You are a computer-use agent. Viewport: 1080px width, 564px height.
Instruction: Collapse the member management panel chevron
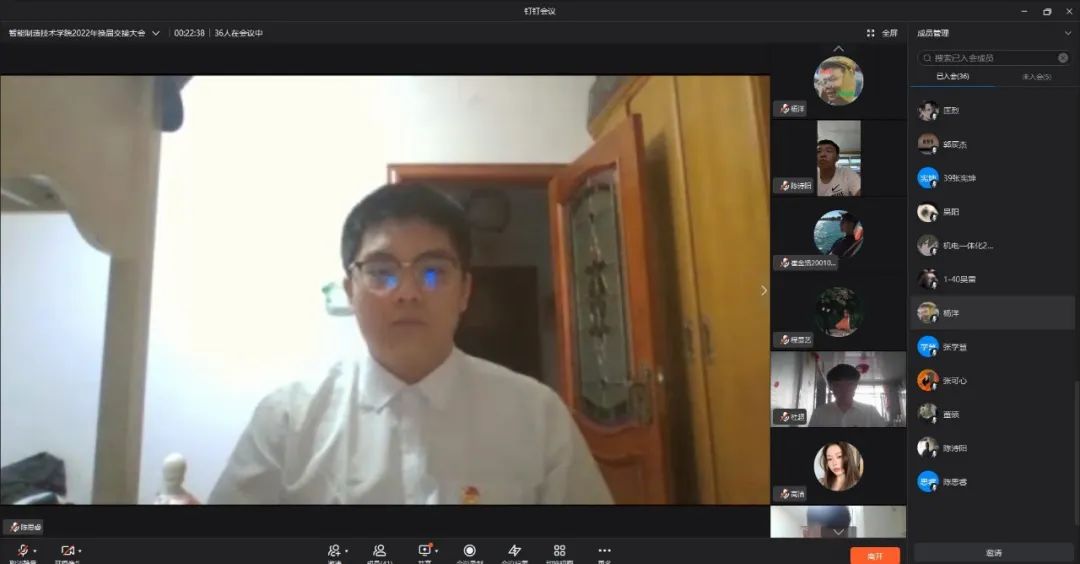pyautogui.click(x=1067, y=33)
